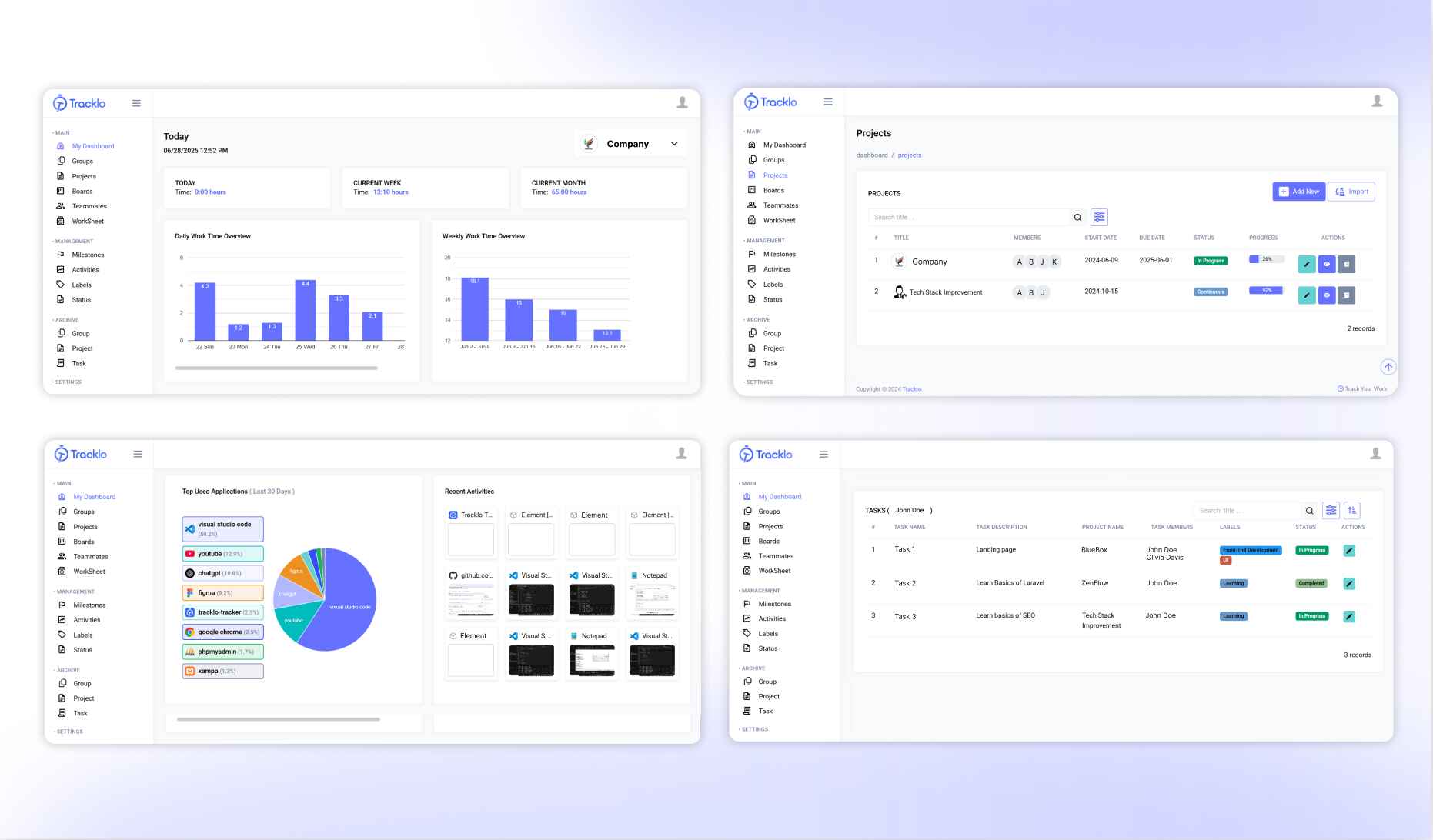Viewport: 1433px width, 840px height.
Task: Open Milestones under Management in the sidebar
Action: (x=779, y=254)
